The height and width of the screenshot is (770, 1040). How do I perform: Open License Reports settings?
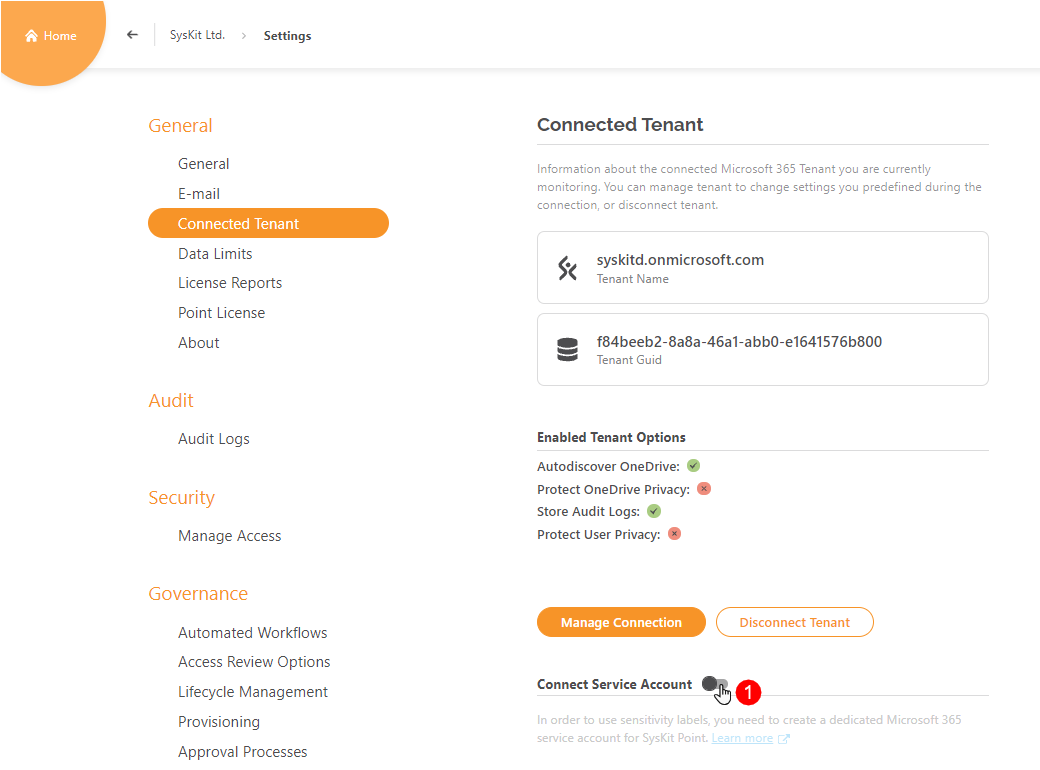pyautogui.click(x=229, y=283)
